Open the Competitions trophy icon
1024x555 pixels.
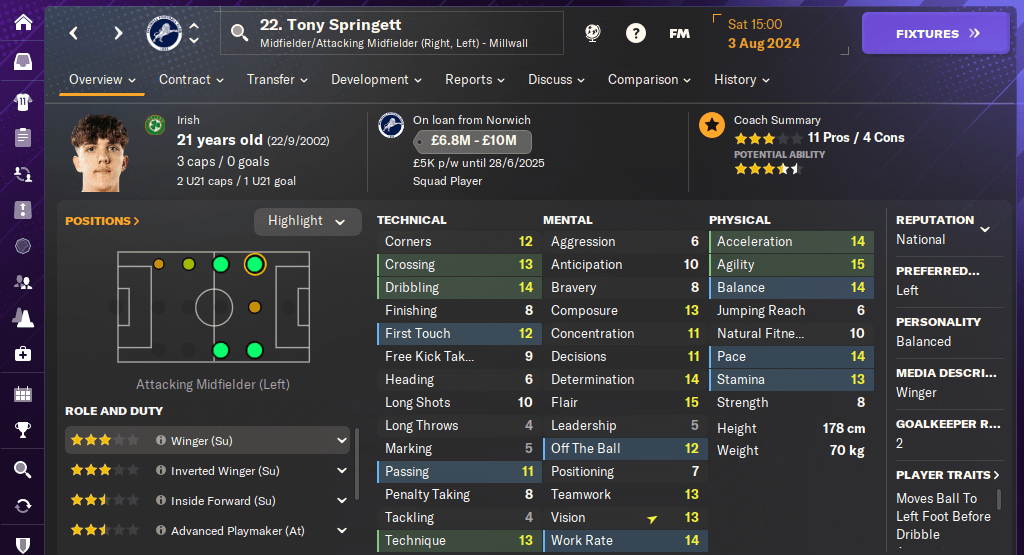coord(22,430)
